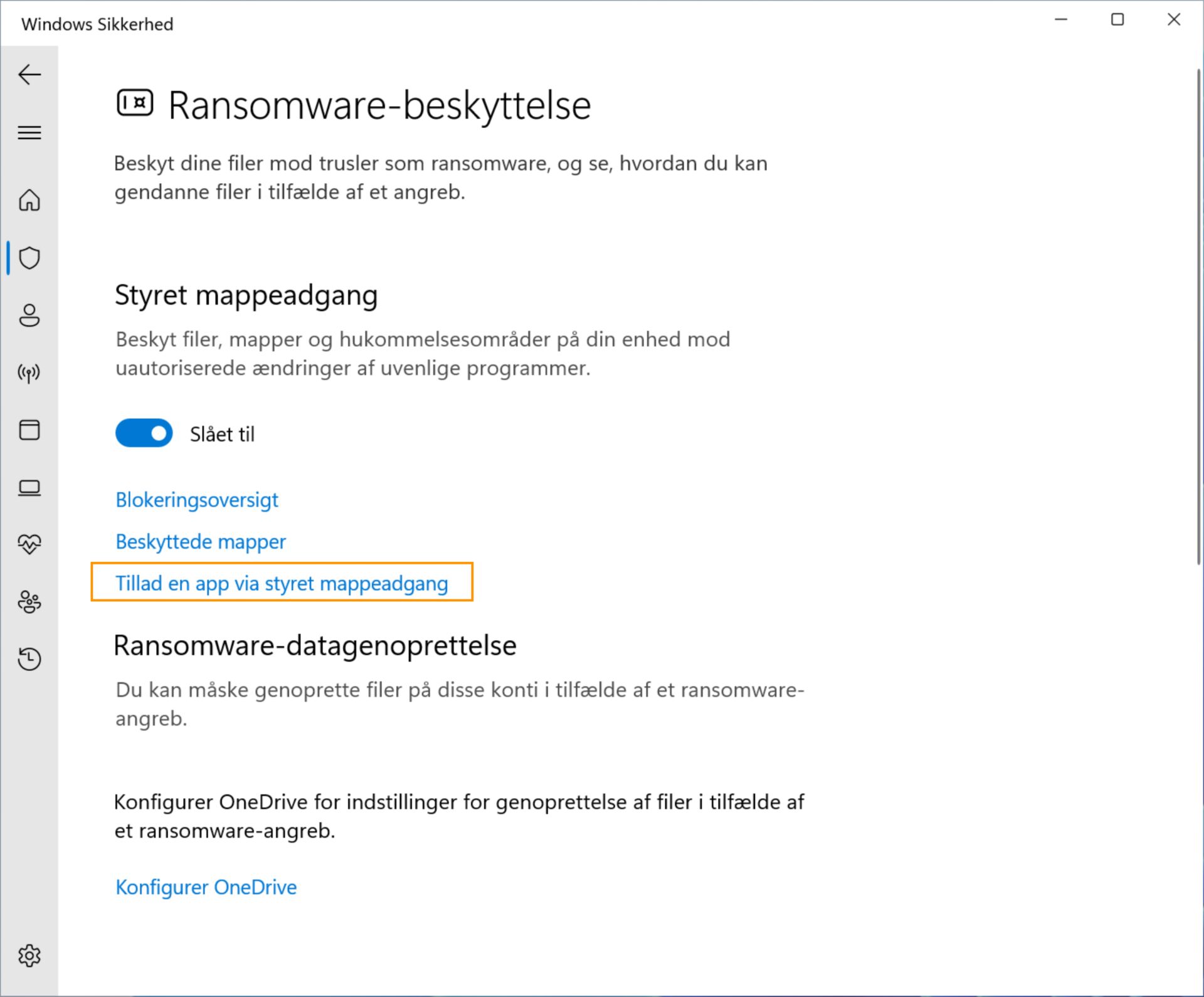
Task: Click the vertical scrollbar thumb
Action: pyautogui.click(x=1198, y=314)
